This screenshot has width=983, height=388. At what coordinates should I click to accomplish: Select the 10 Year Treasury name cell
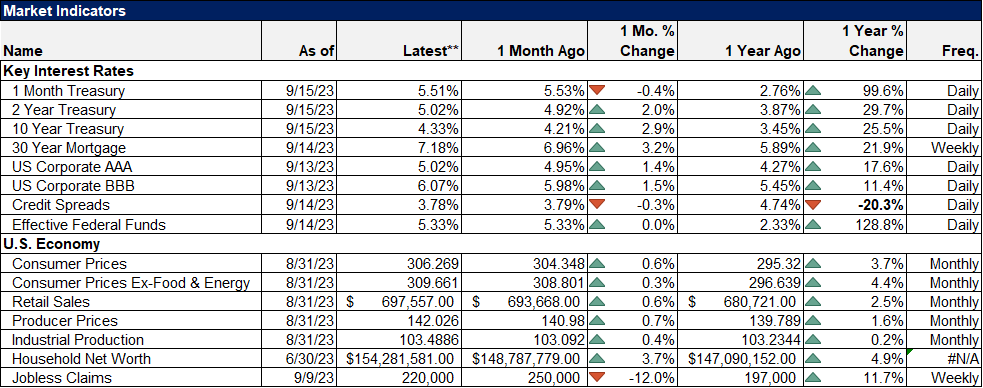130,128
